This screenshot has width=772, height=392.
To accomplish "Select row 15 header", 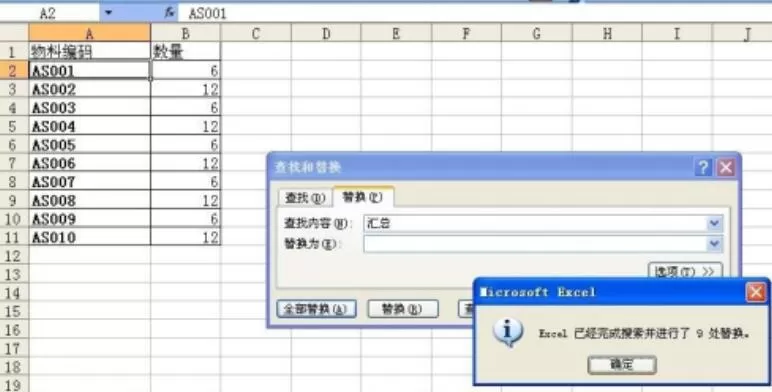I will pyautogui.click(x=14, y=311).
